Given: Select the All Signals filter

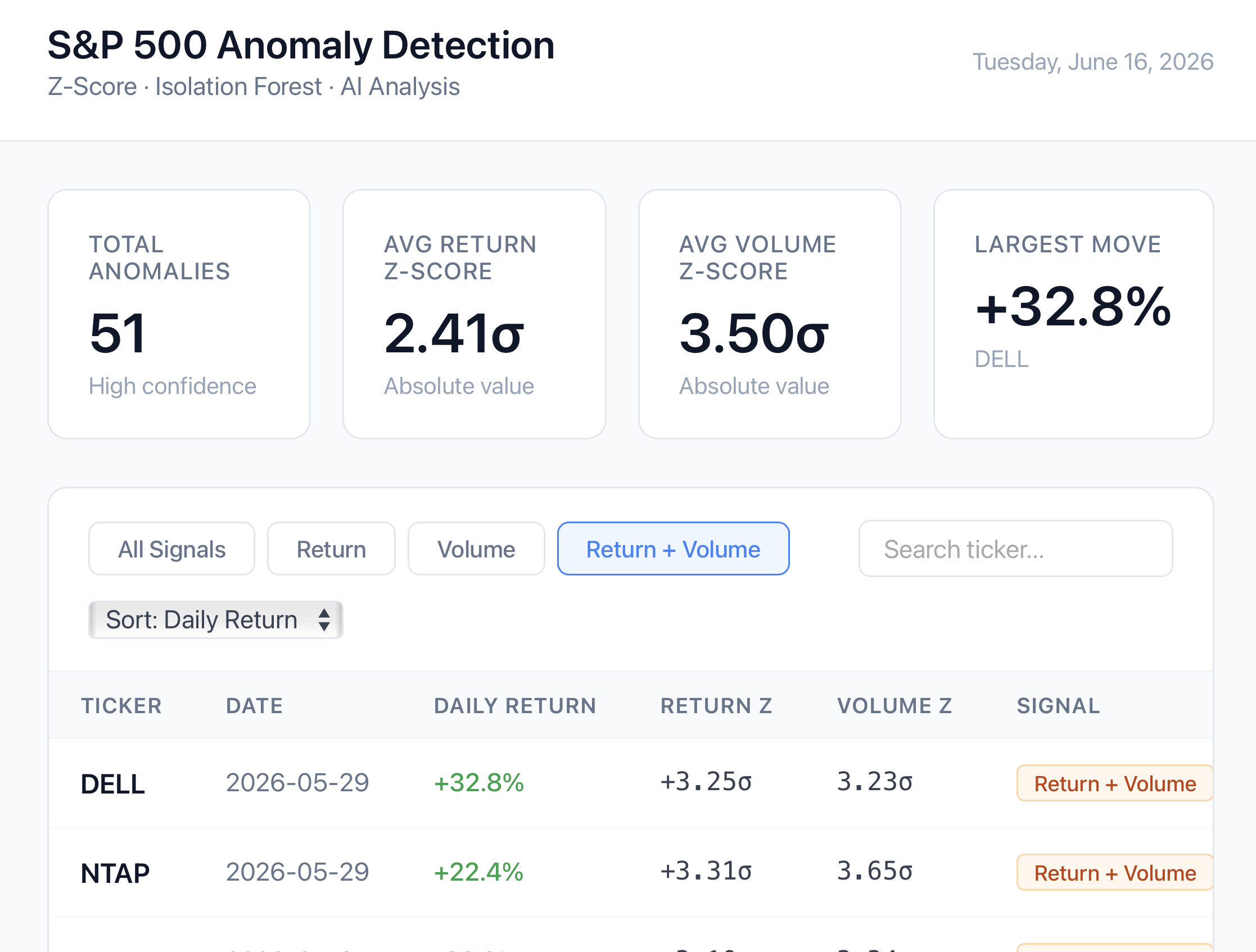Looking at the screenshot, I should tap(171, 549).
